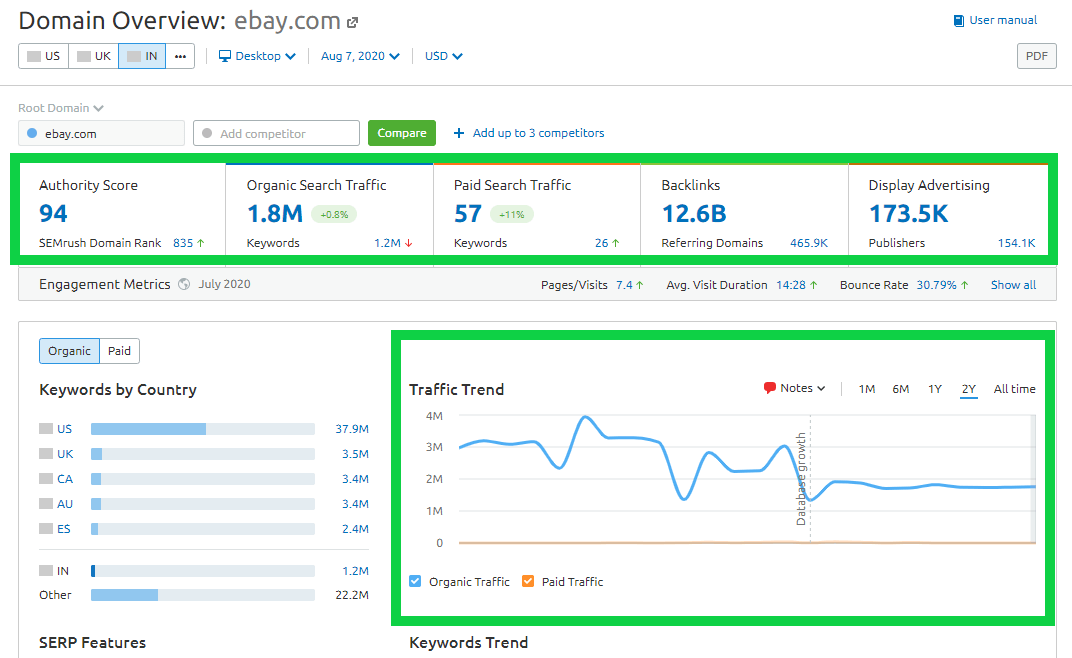Select the 2Y time range

pos(969,389)
